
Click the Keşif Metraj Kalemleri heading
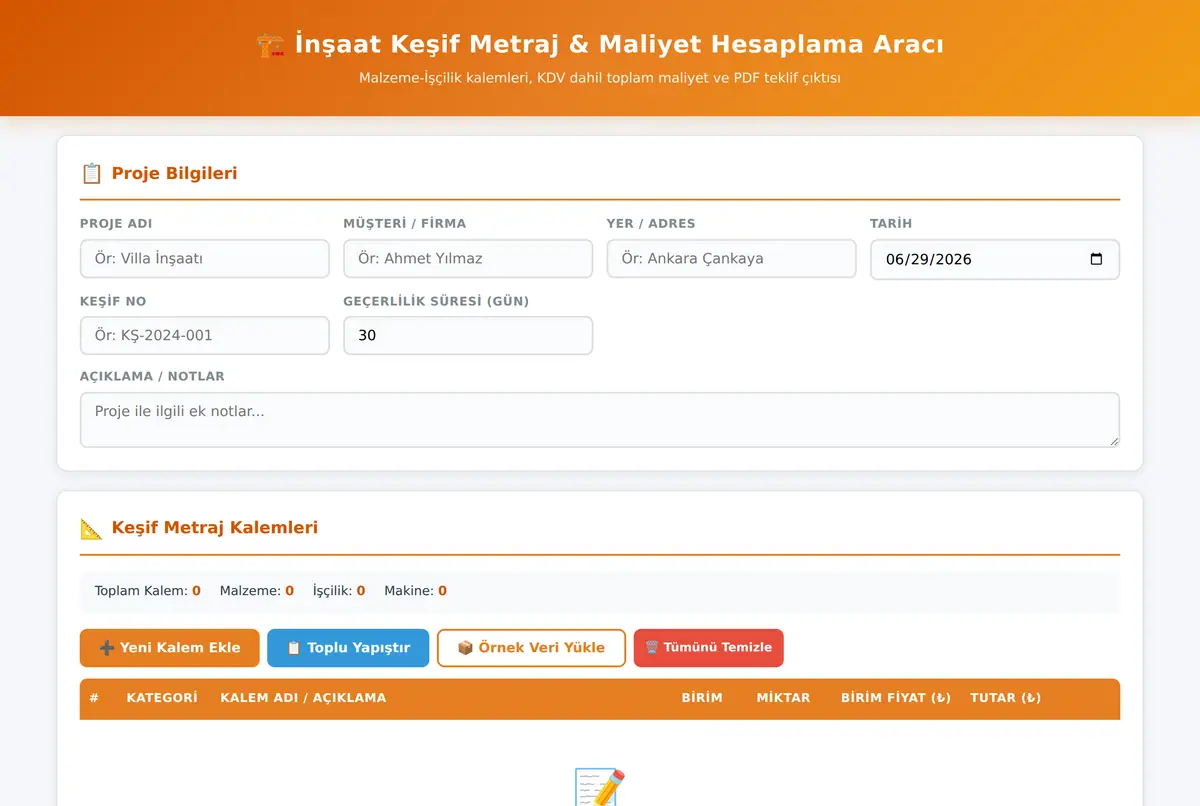215,528
